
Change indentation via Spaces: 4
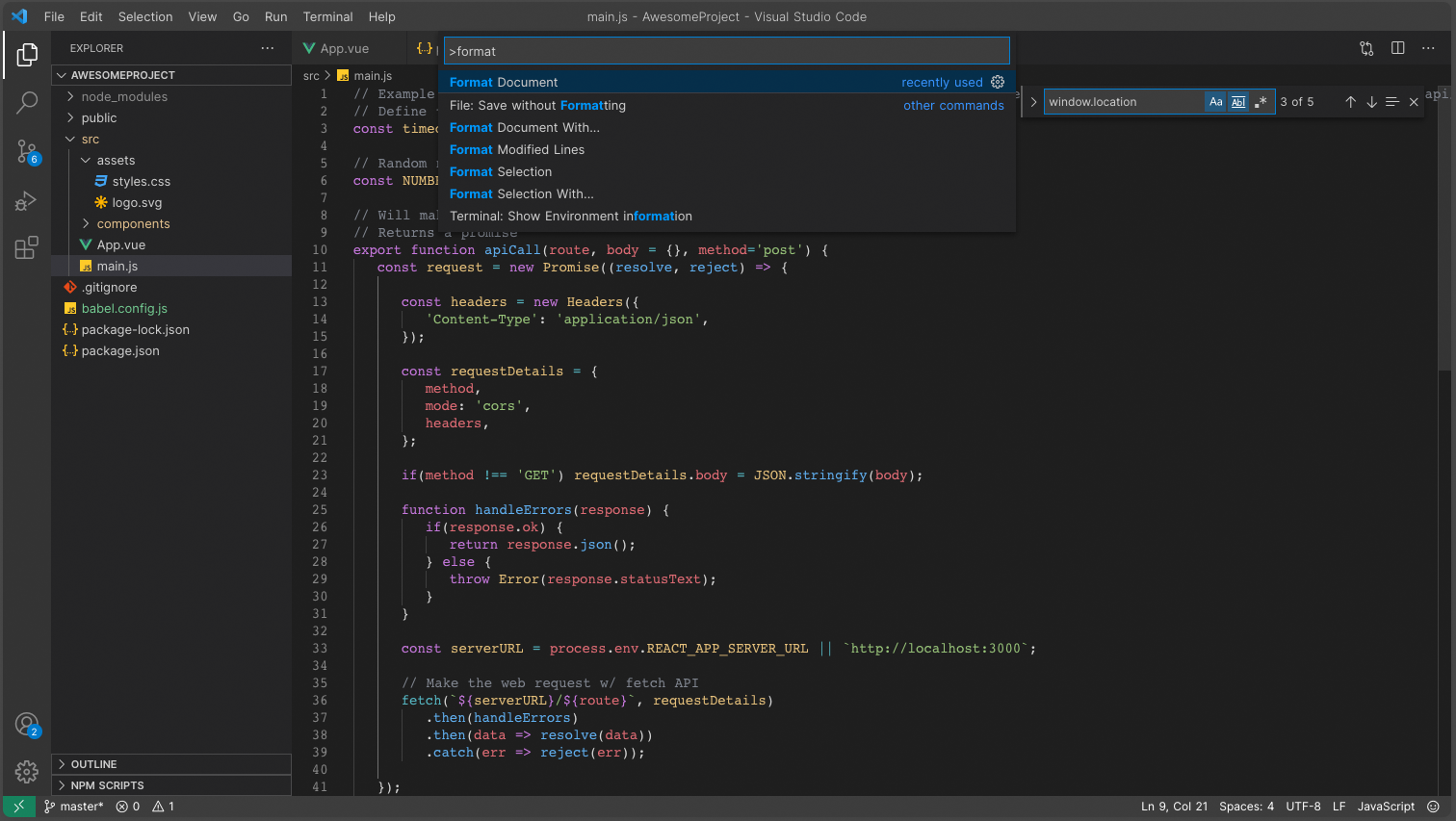1246,807
